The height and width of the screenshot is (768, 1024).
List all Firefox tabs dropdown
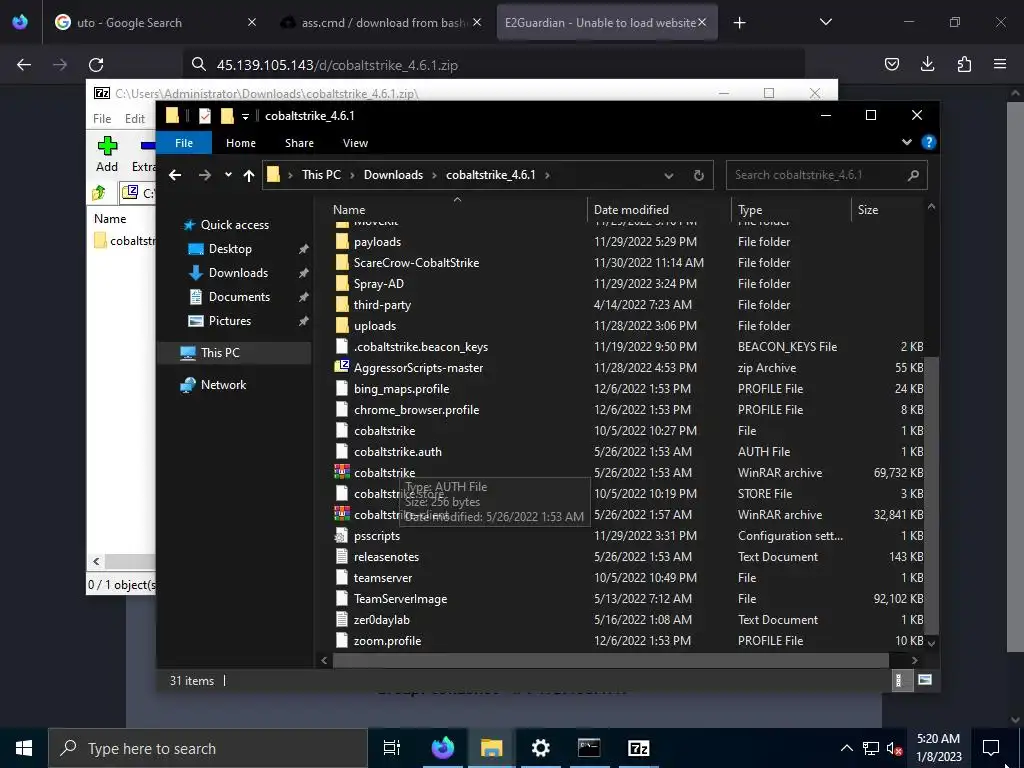click(x=825, y=22)
